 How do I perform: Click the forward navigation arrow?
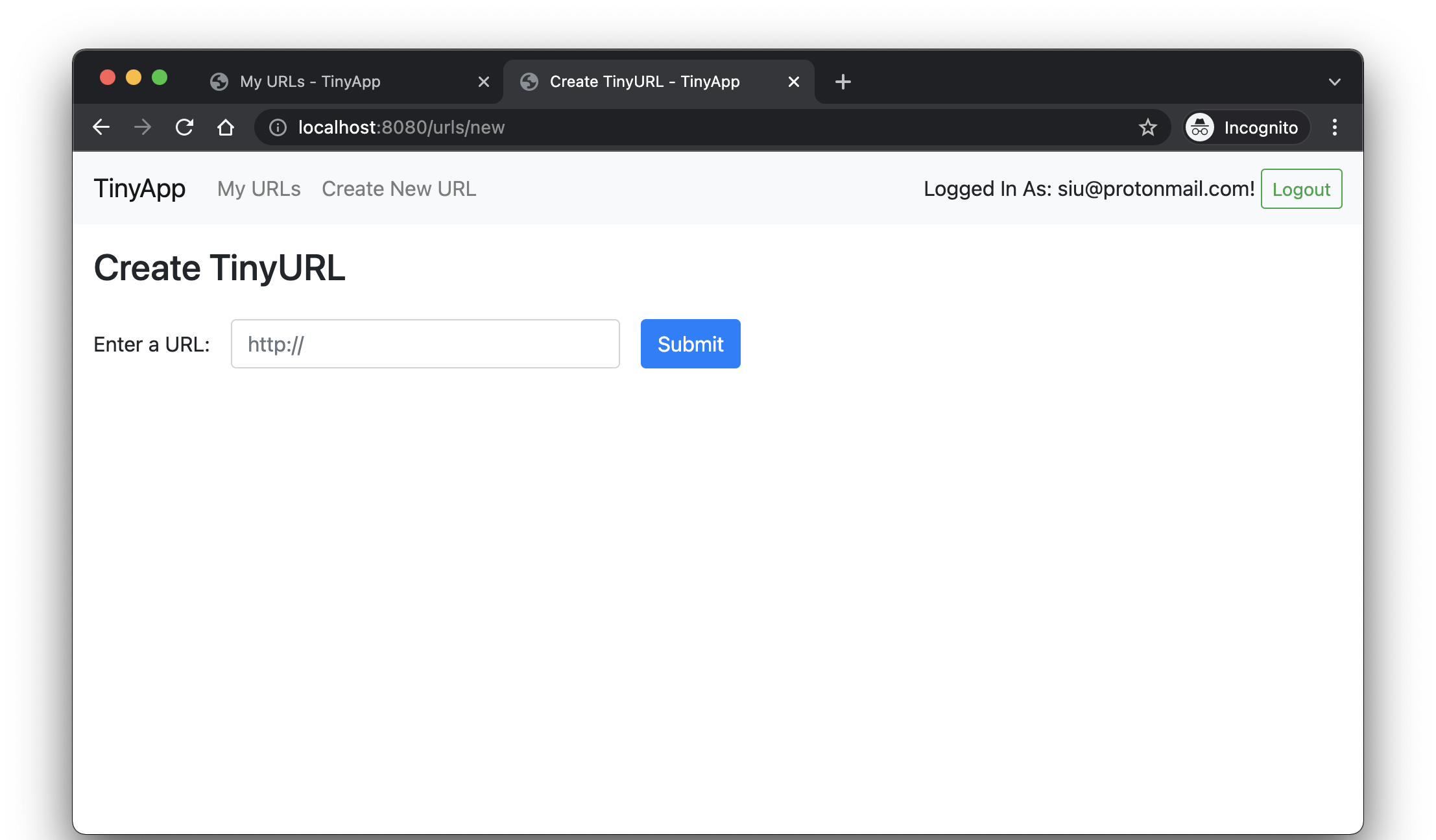point(143,127)
